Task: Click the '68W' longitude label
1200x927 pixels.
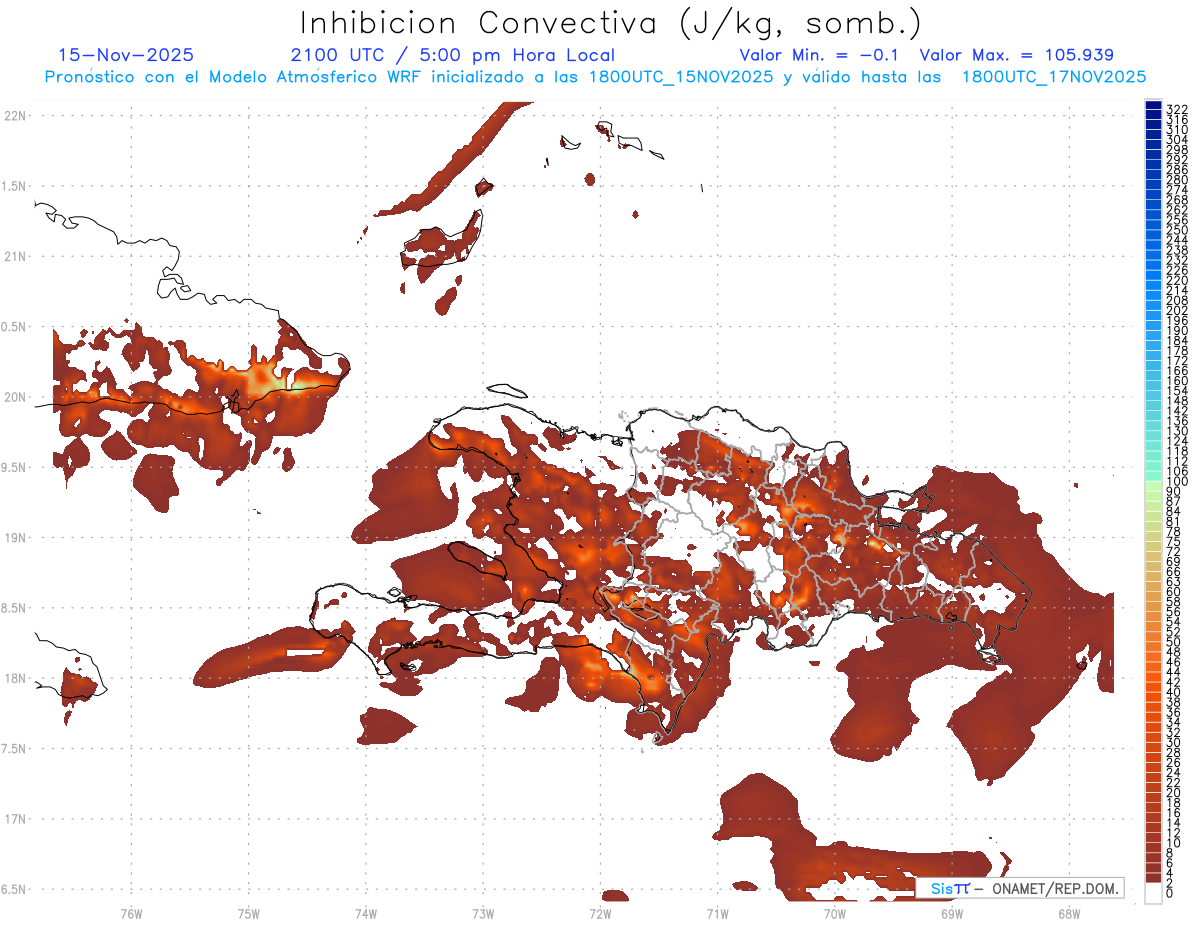Action: click(x=1068, y=913)
